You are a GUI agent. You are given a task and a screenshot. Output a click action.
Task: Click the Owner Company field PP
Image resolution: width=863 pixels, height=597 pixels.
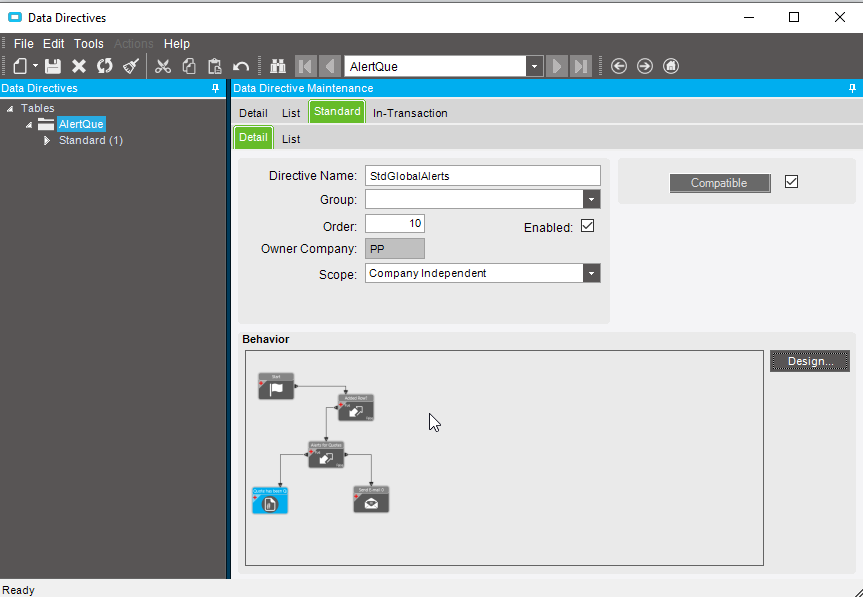point(395,249)
